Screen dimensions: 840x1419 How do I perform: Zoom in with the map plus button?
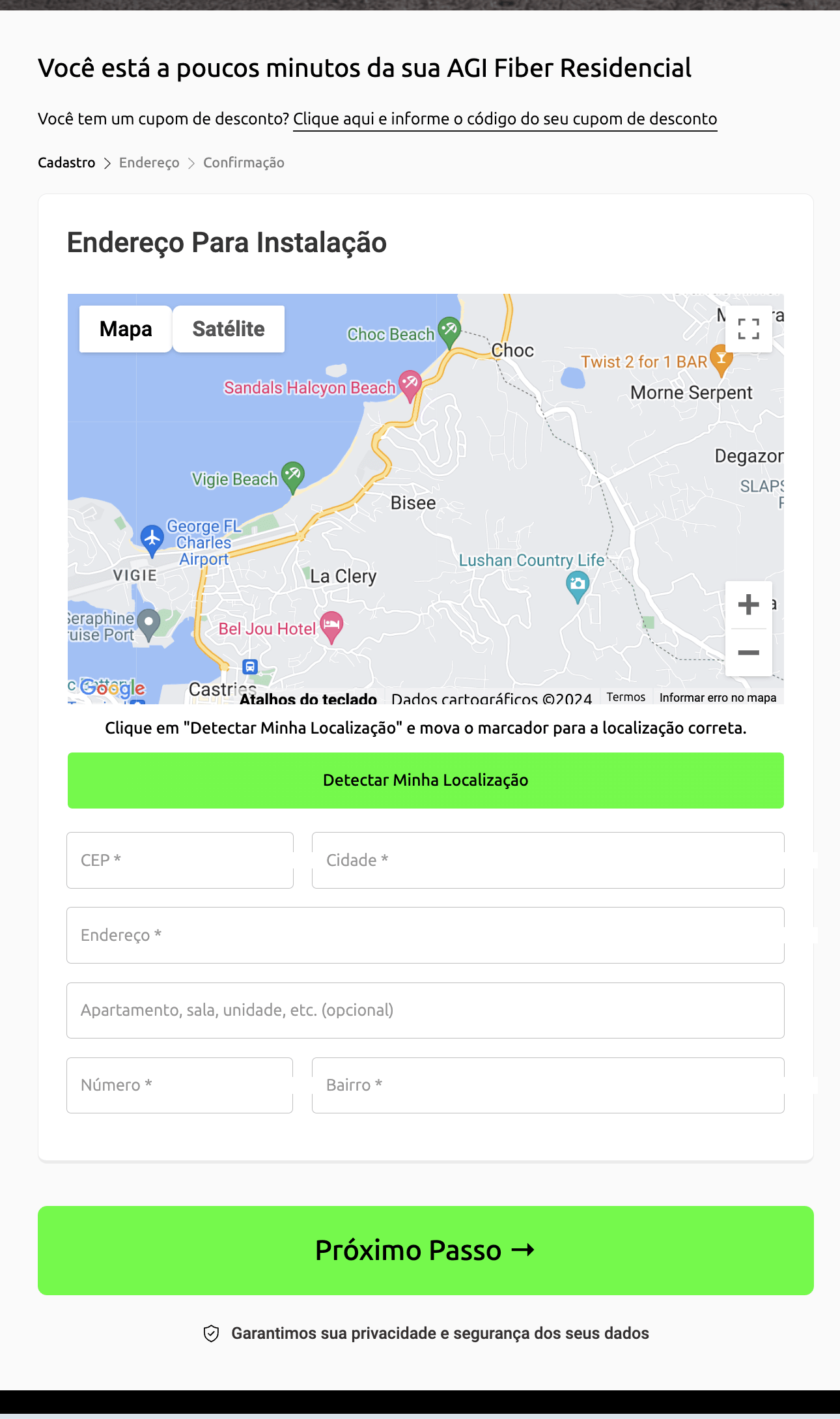(748, 605)
